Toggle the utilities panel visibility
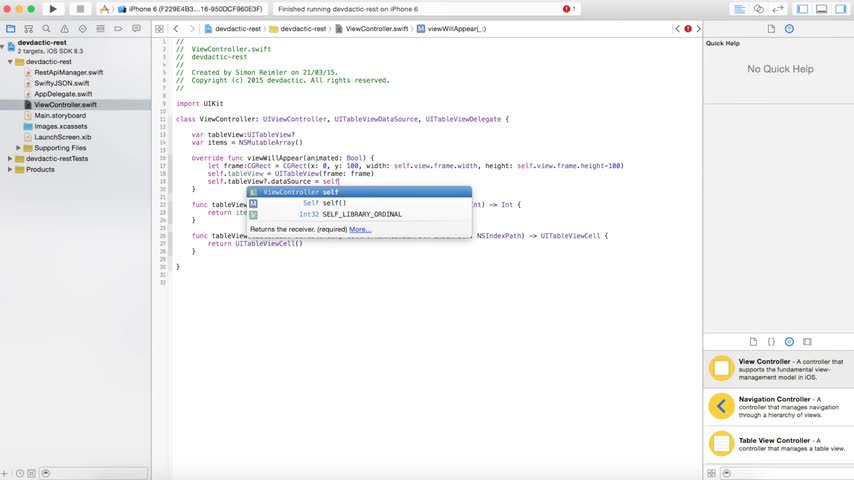Screen dimensions: 854x480 pos(840,9)
